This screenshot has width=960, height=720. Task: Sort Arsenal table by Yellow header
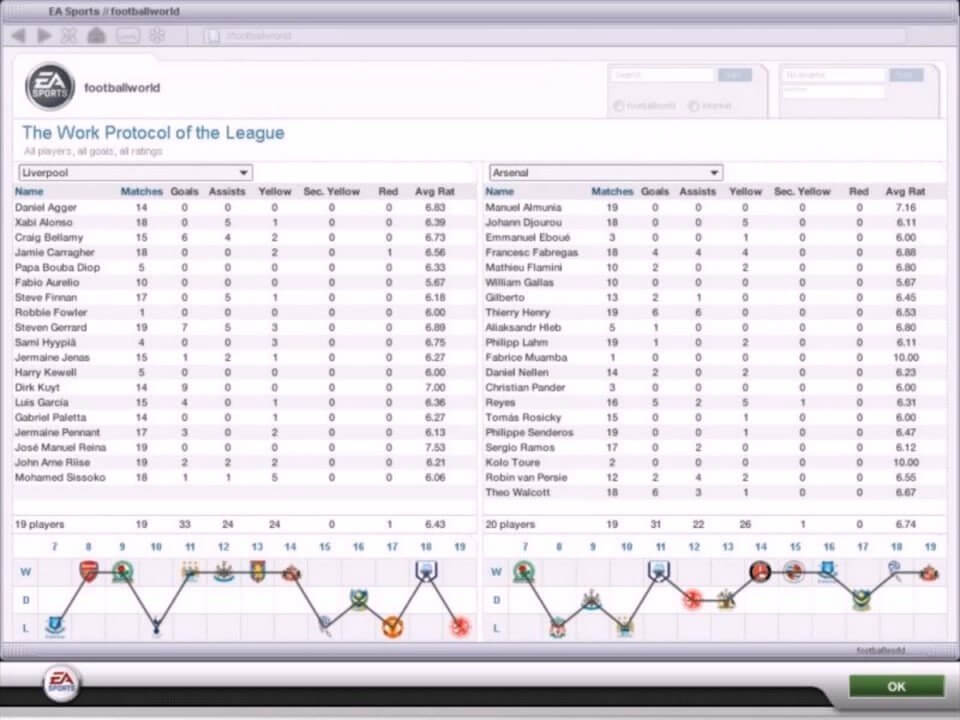click(x=745, y=192)
